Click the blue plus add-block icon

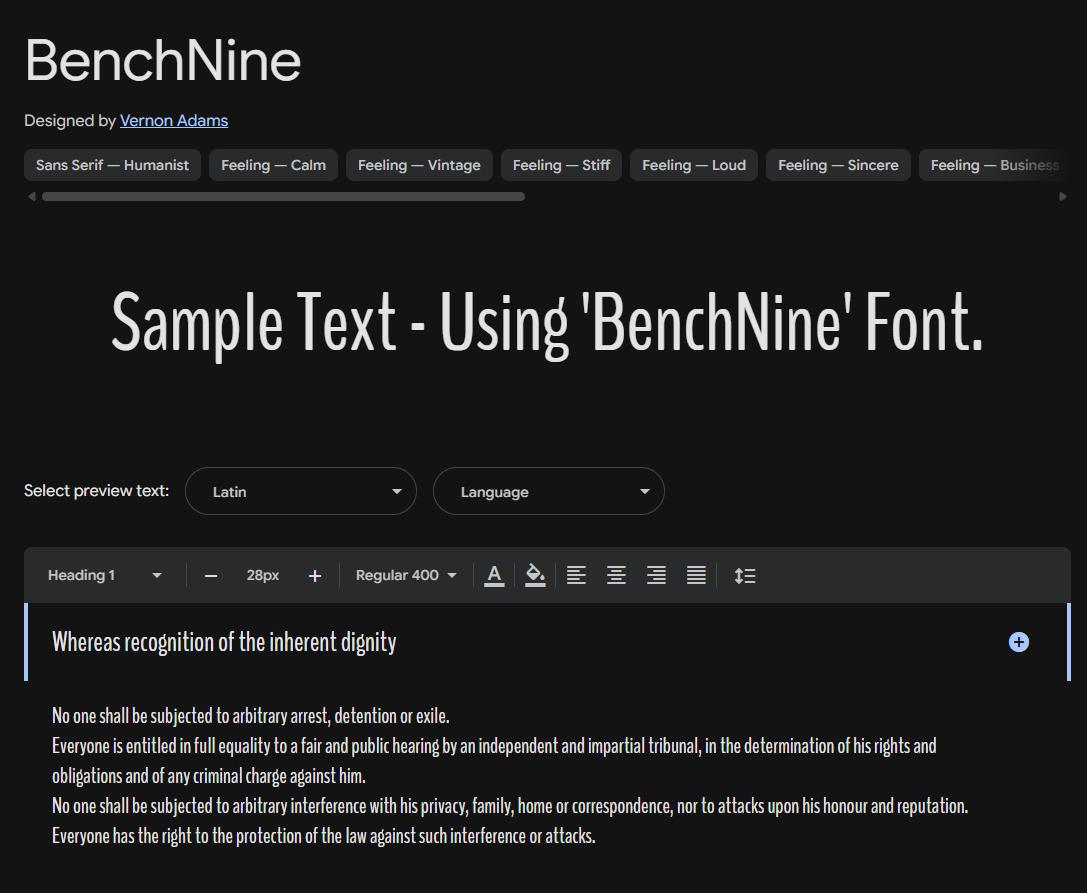(x=1018, y=642)
